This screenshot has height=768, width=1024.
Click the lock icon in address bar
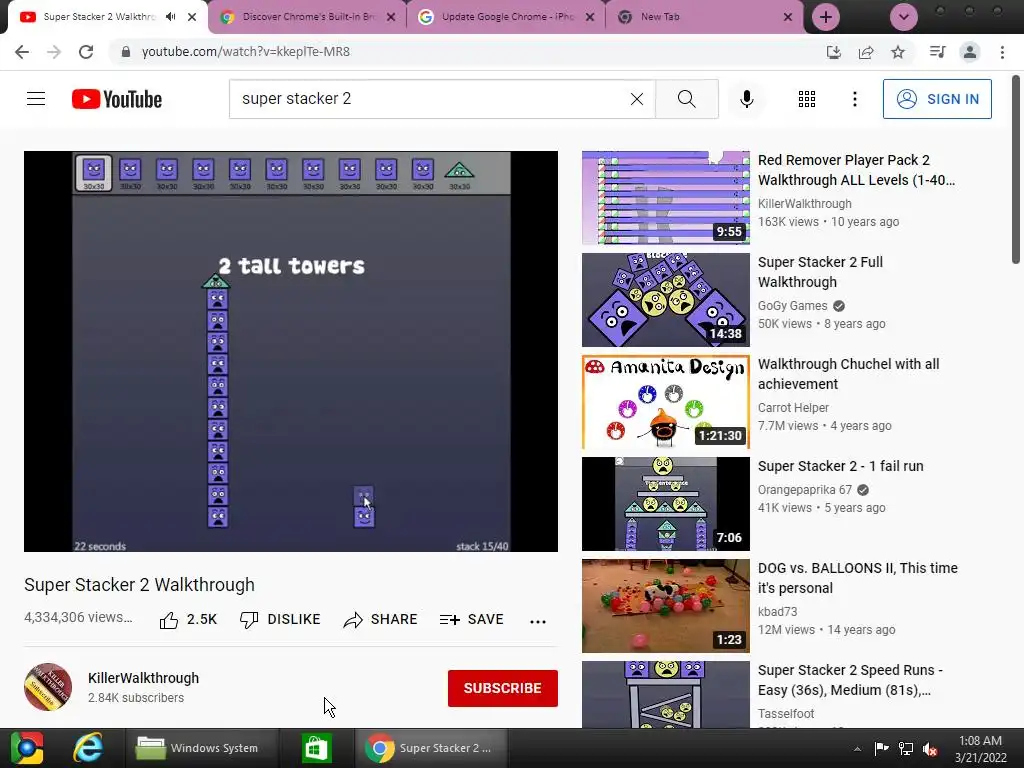tap(126, 52)
